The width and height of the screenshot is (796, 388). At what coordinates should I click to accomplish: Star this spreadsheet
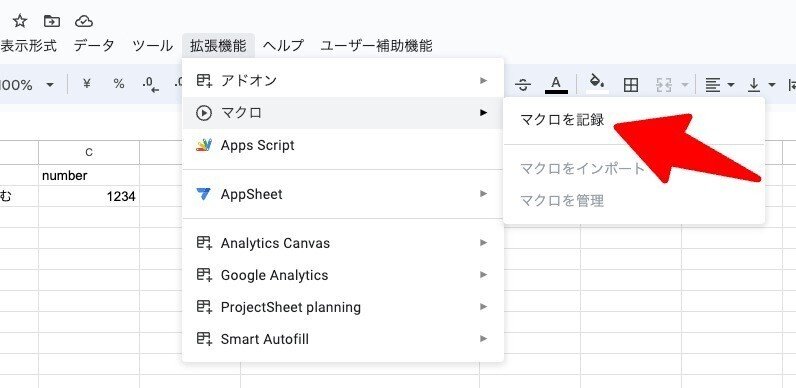[x=20, y=21]
